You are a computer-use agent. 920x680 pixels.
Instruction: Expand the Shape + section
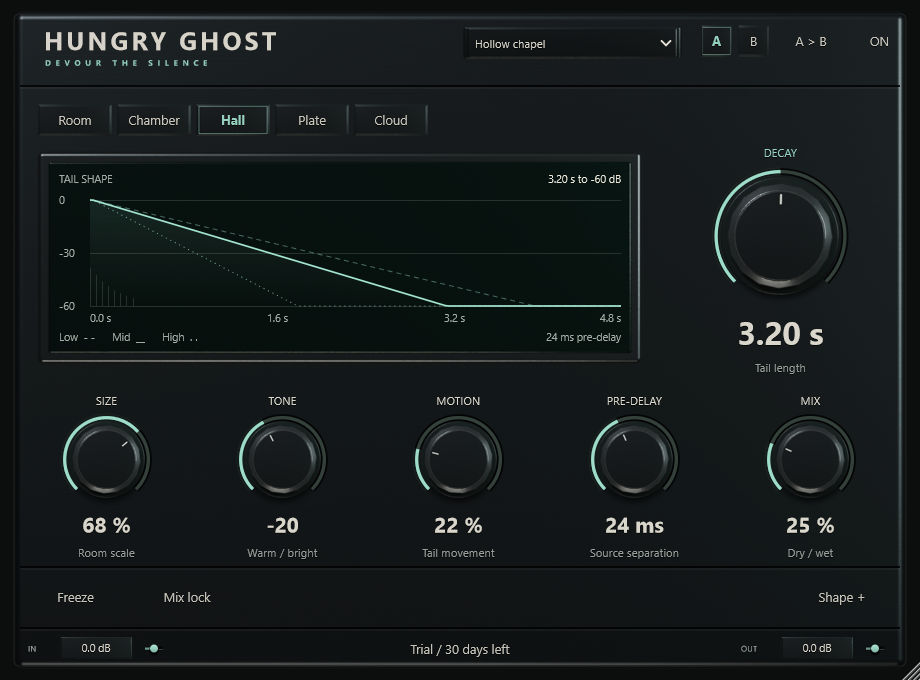pos(841,597)
